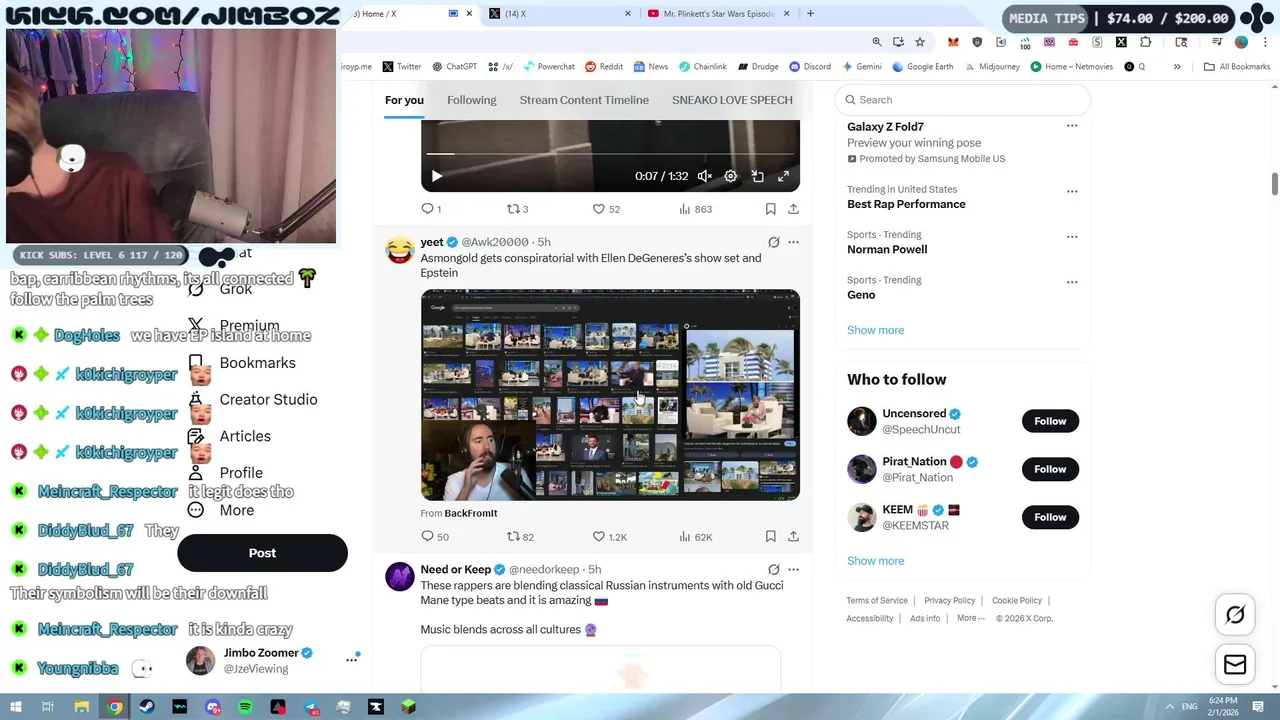Open the ChatGPT bookmark
The width and height of the screenshot is (1280, 720).
454,67
